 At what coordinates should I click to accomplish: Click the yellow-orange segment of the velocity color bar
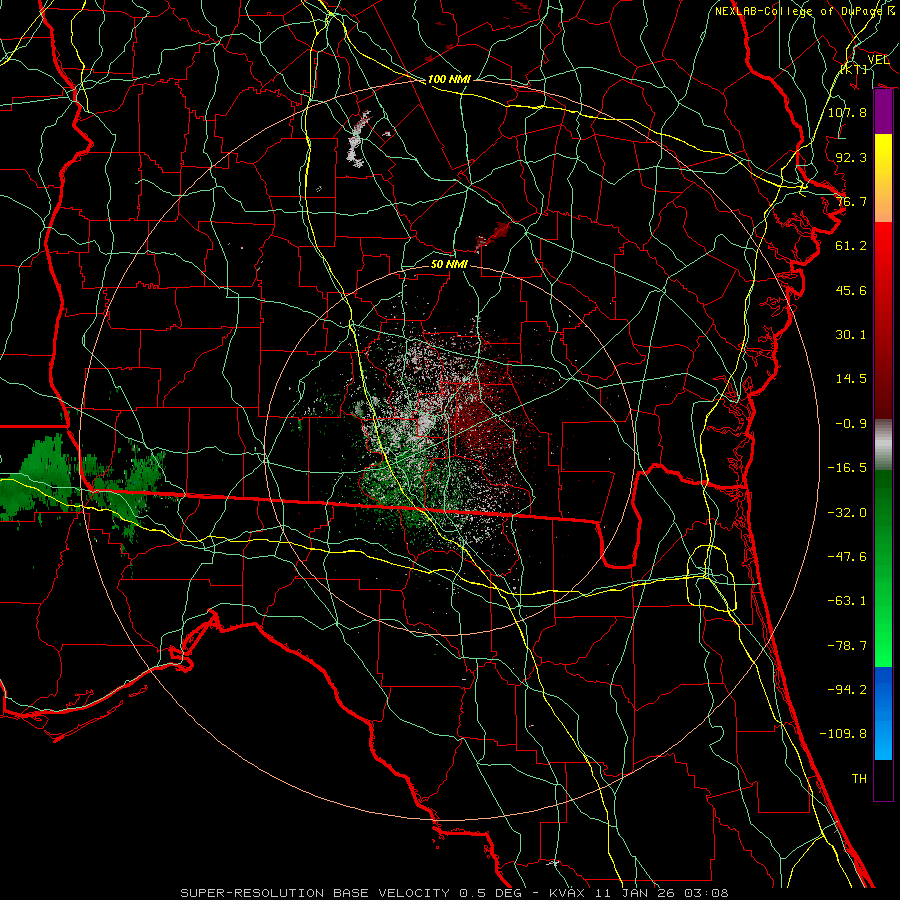pyautogui.click(x=883, y=178)
